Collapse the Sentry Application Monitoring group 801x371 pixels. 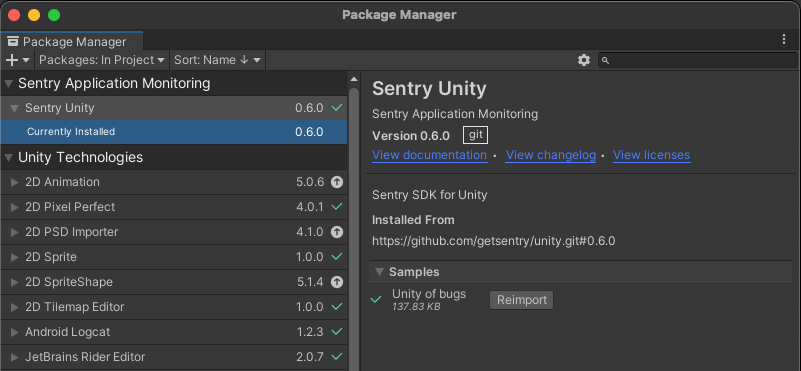click(9, 83)
